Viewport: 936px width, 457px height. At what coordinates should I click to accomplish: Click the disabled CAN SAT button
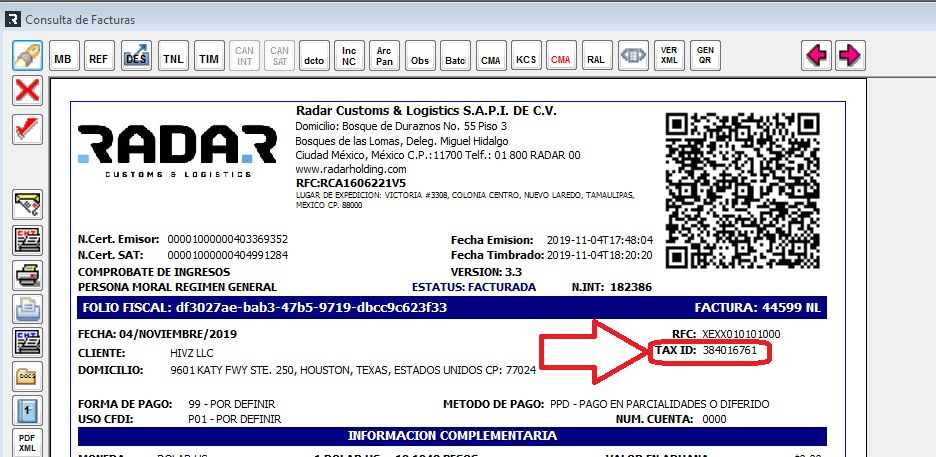279,55
